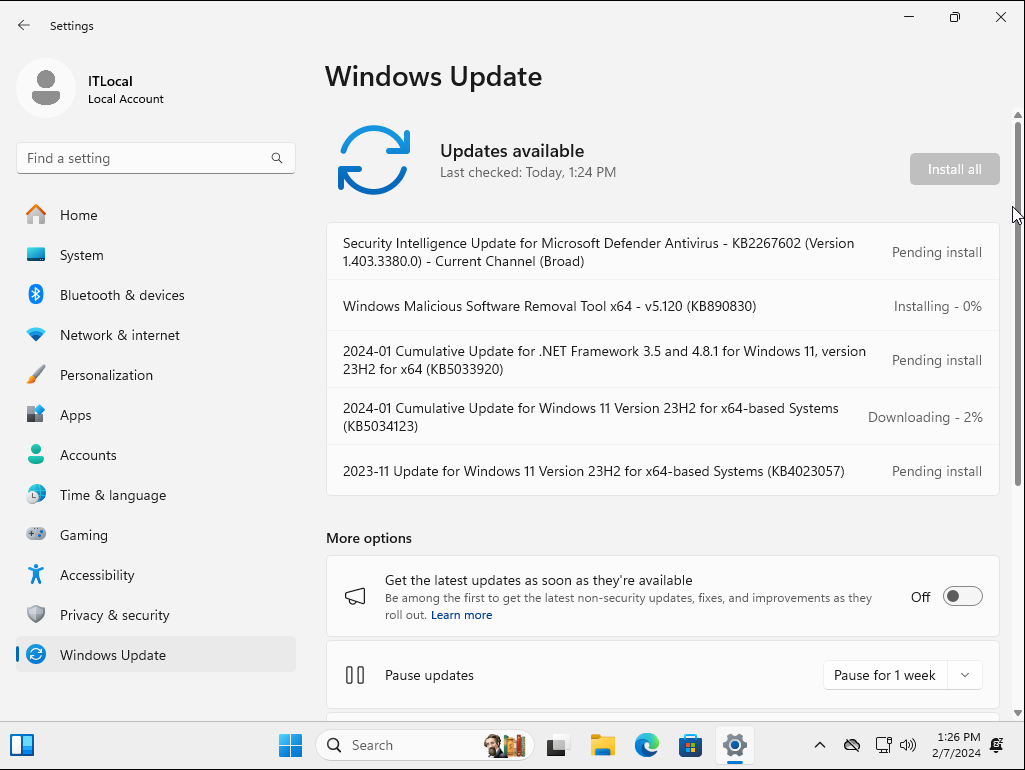Click the Installing - 0% status text
Image resolution: width=1025 pixels, height=770 pixels.
click(937, 306)
